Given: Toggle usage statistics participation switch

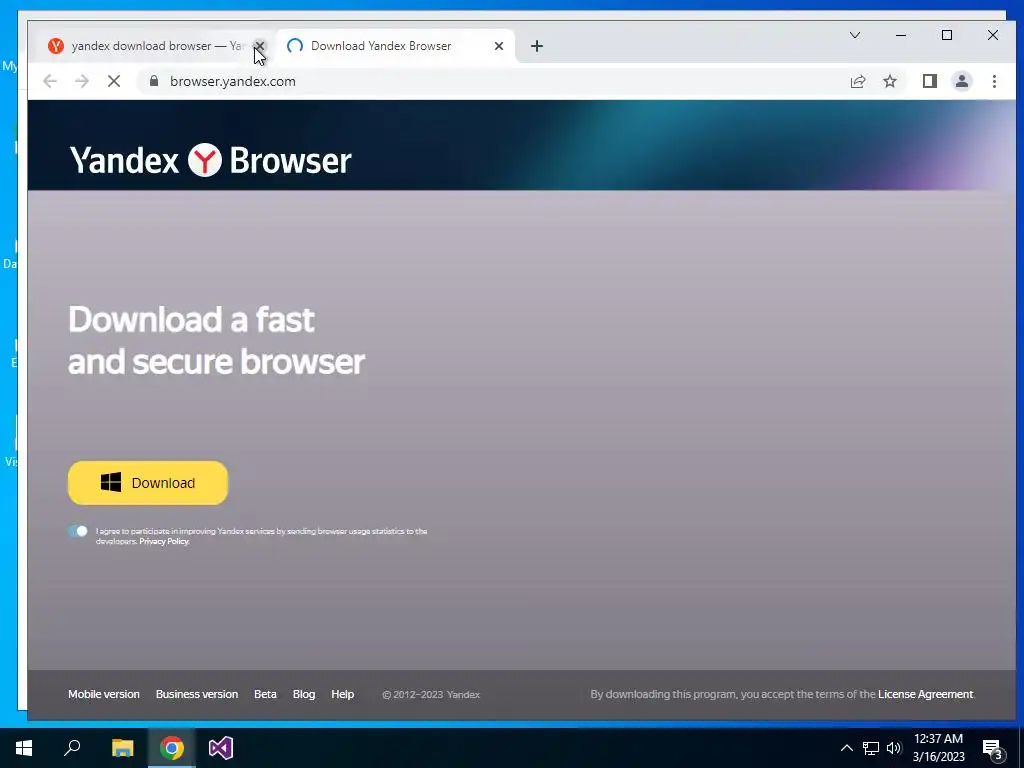Looking at the screenshot, I should 78,531.
